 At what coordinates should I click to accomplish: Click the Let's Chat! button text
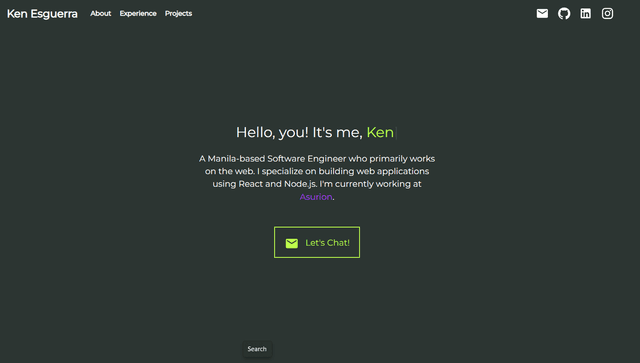pos(327,243)
